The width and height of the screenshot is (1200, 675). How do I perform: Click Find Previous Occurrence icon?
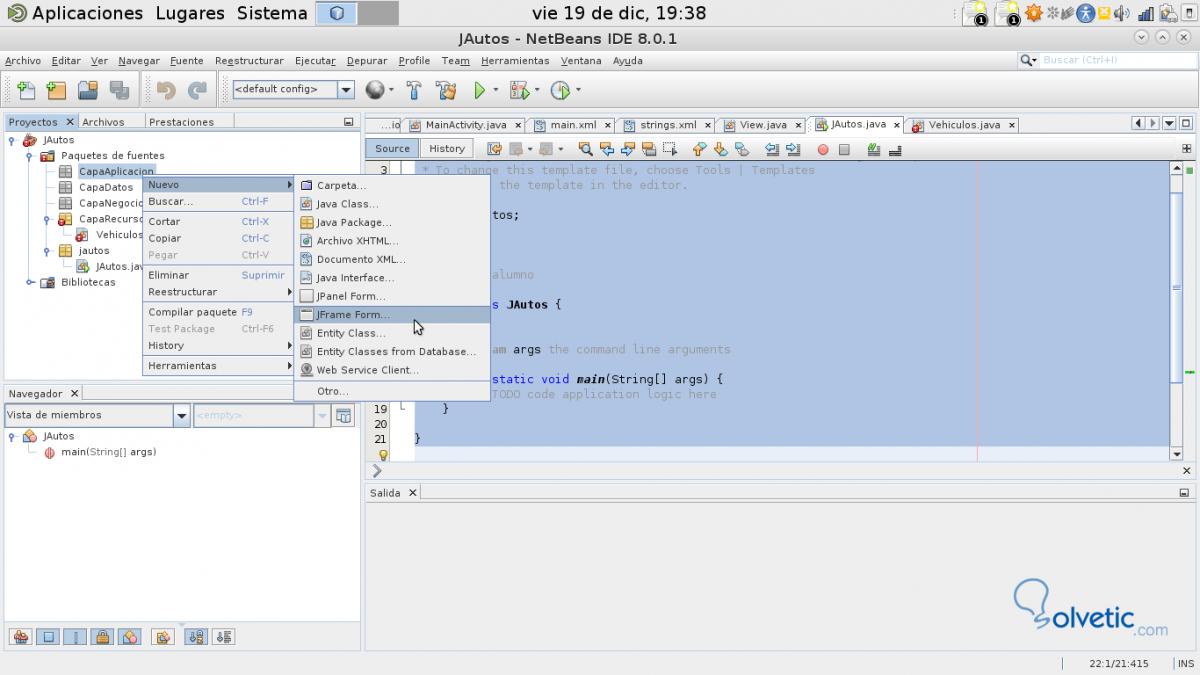coord(607,149)
